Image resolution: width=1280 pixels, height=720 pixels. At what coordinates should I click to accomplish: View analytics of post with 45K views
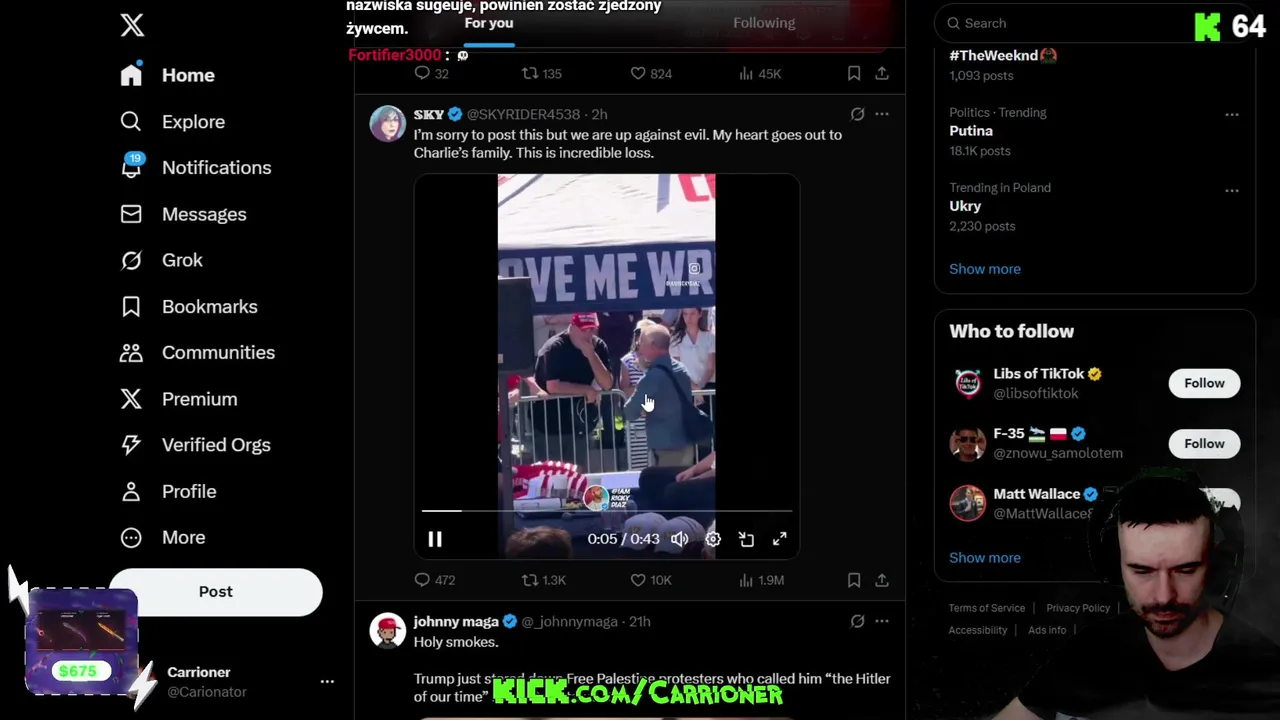pyautogui.click(x=759, y=73)
